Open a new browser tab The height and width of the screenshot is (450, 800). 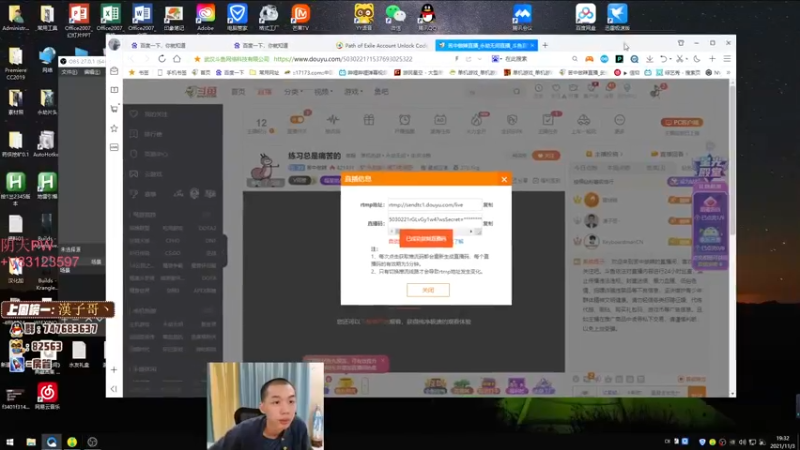545,45
